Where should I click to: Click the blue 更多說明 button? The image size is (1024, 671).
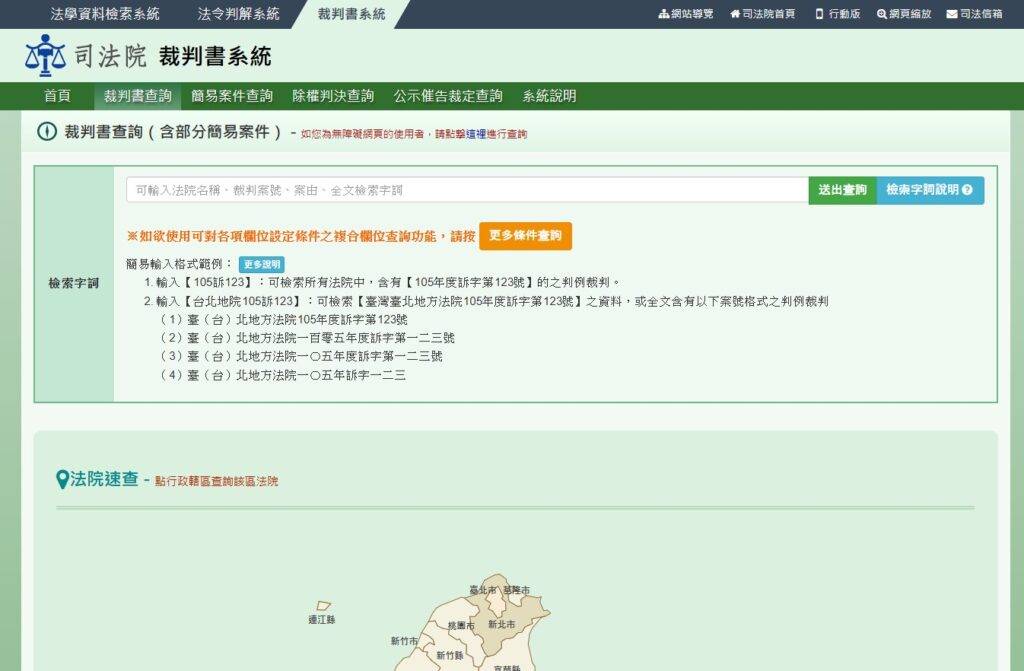coord(261,264)
